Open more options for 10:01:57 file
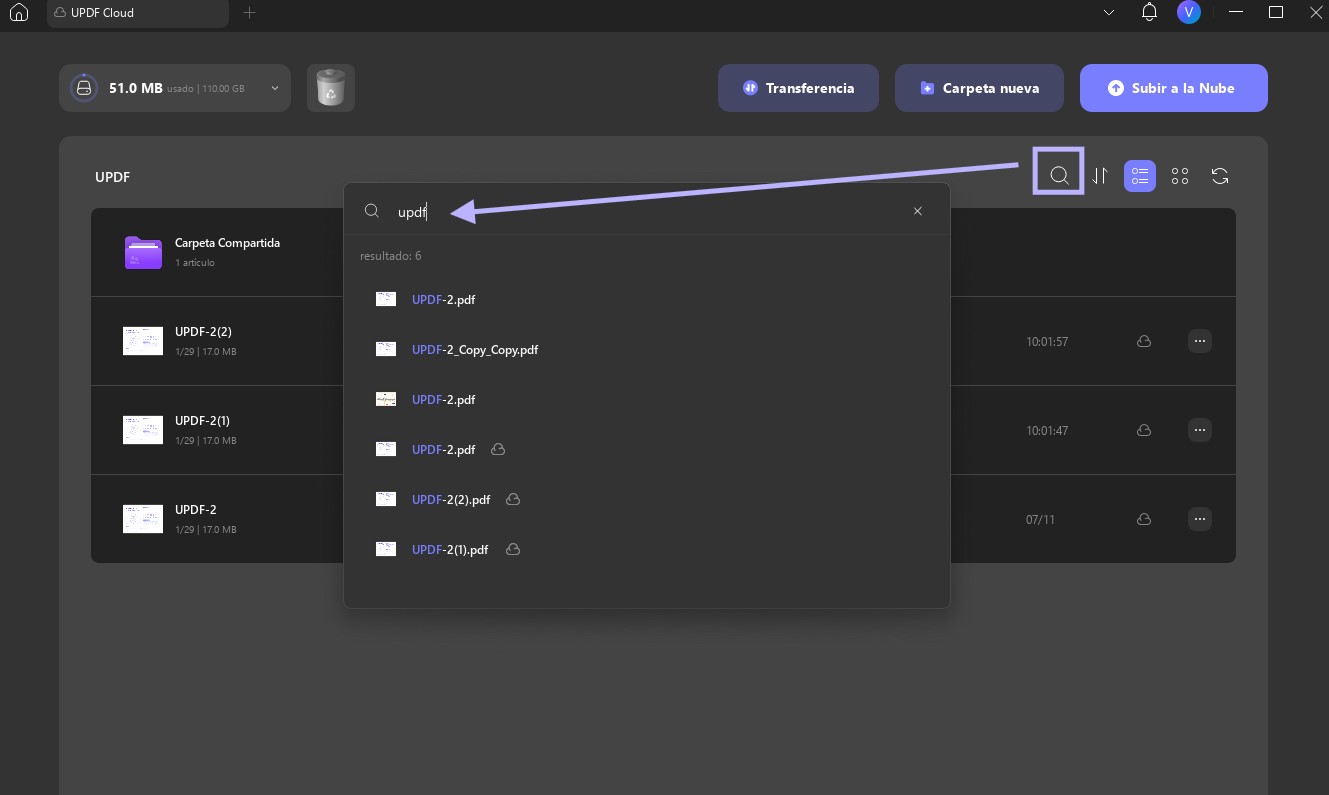The width and height of the screenshot is (1329, 795). tap(1200, 341)
